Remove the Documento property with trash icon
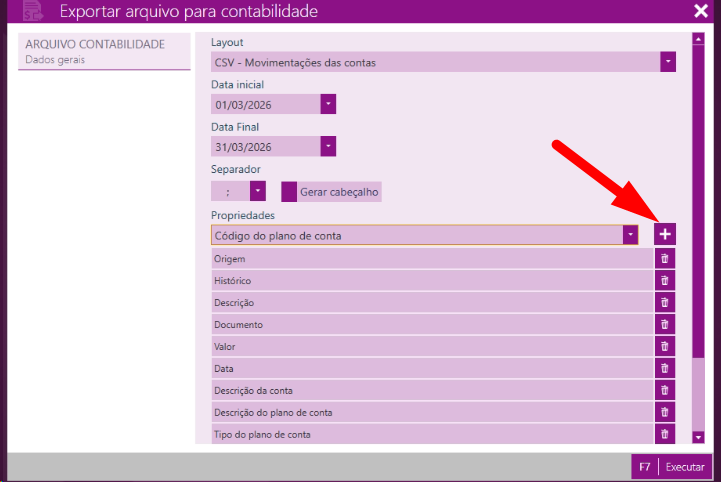Image resolution: width=721 pixels, height=482 pixels. 665,325
